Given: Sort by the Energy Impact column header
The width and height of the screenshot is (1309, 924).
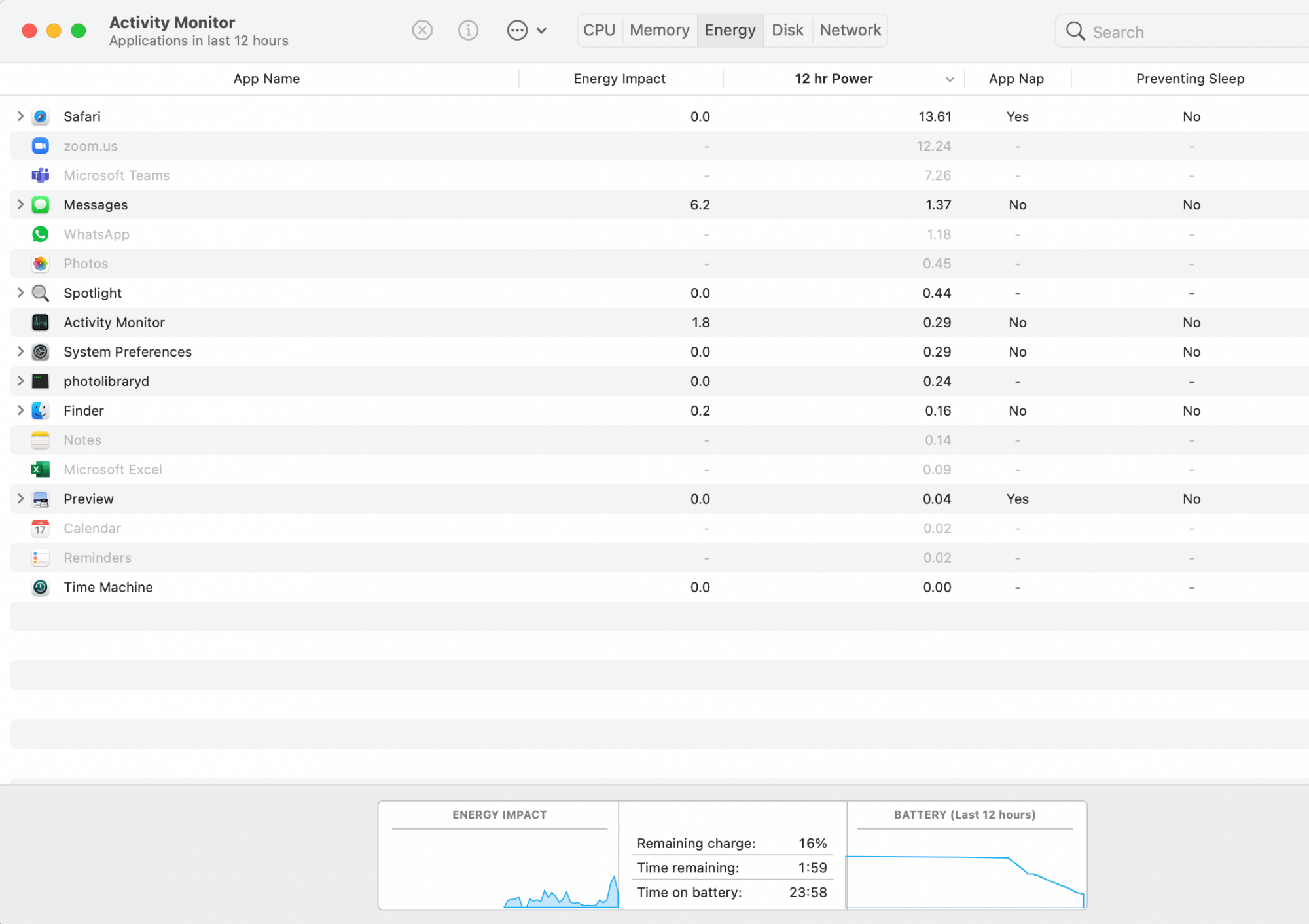Looking at the screenshot, I should tap(619, 79).
